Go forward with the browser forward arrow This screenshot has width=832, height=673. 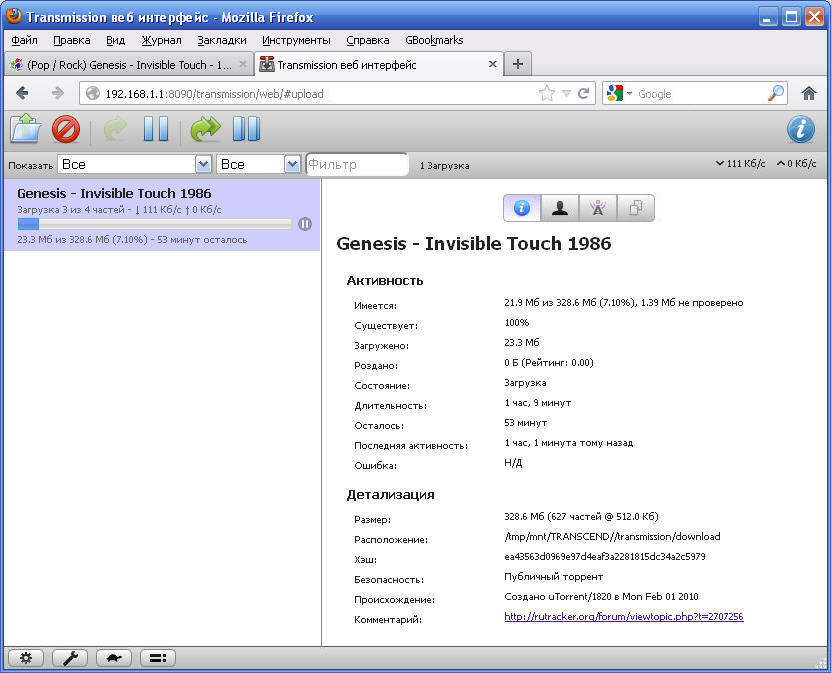57,93
